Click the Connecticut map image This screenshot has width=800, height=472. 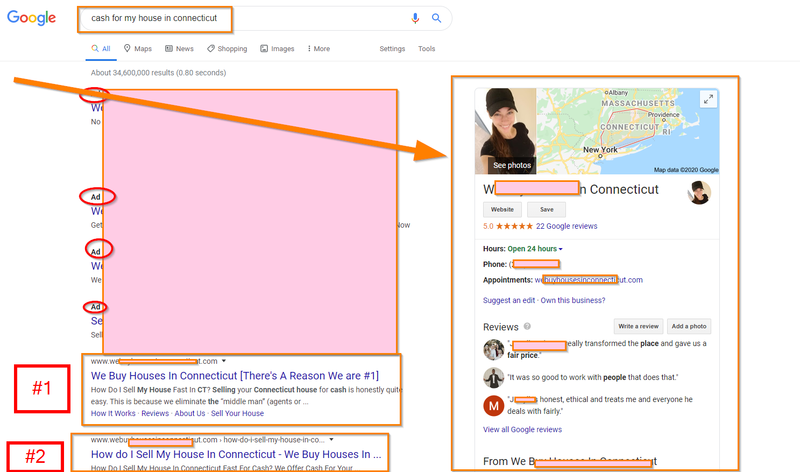pos(628,131)
